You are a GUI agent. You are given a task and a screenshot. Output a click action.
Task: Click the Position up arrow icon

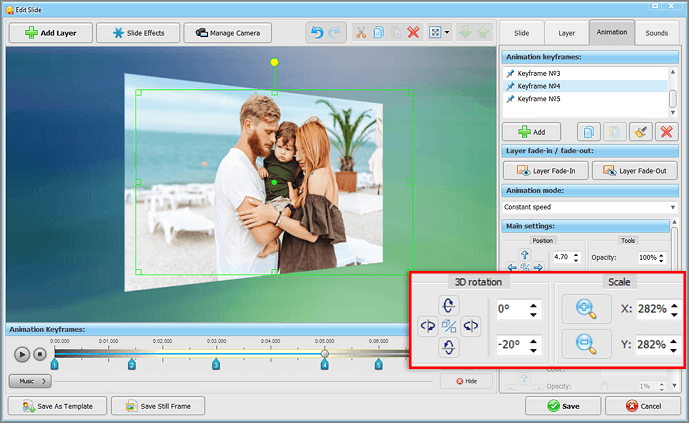[524, 254]
